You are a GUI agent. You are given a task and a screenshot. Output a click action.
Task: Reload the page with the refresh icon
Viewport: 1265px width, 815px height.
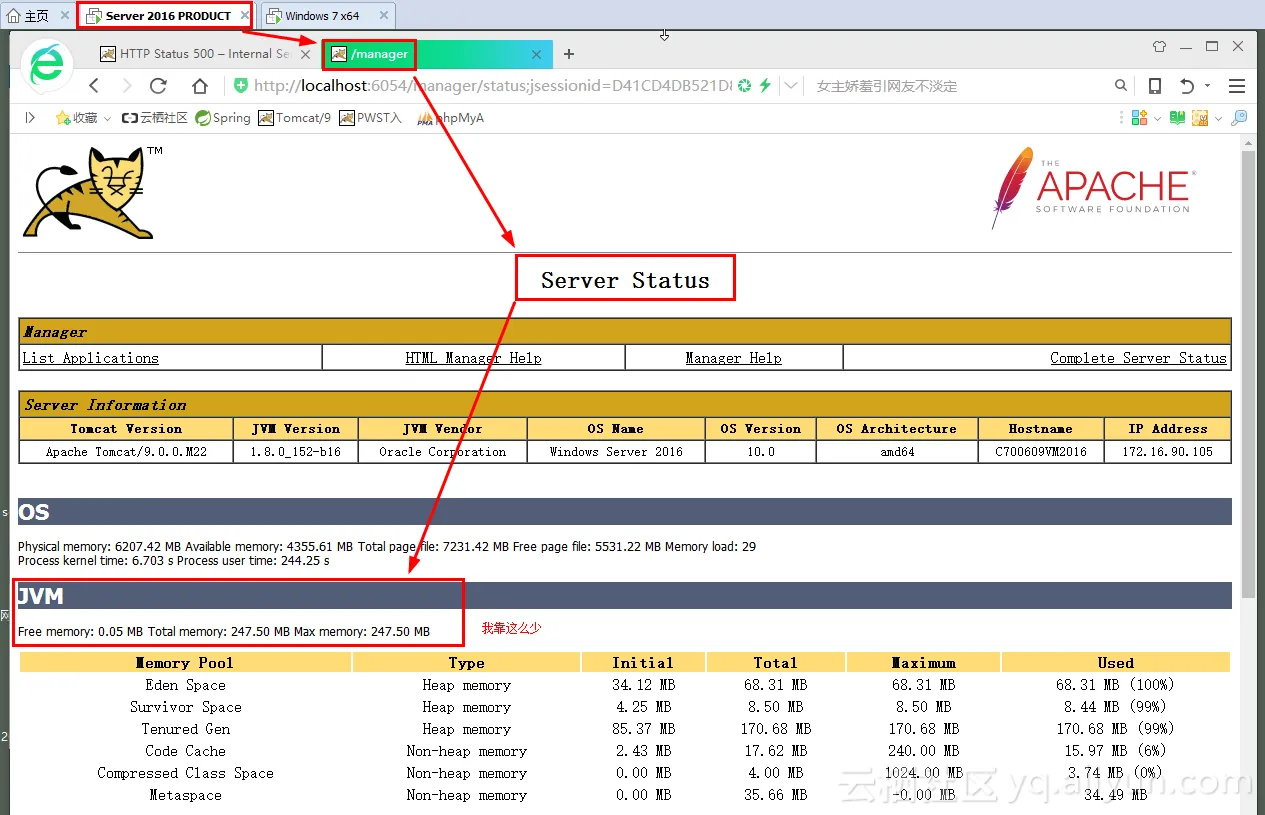coord(158,86)
